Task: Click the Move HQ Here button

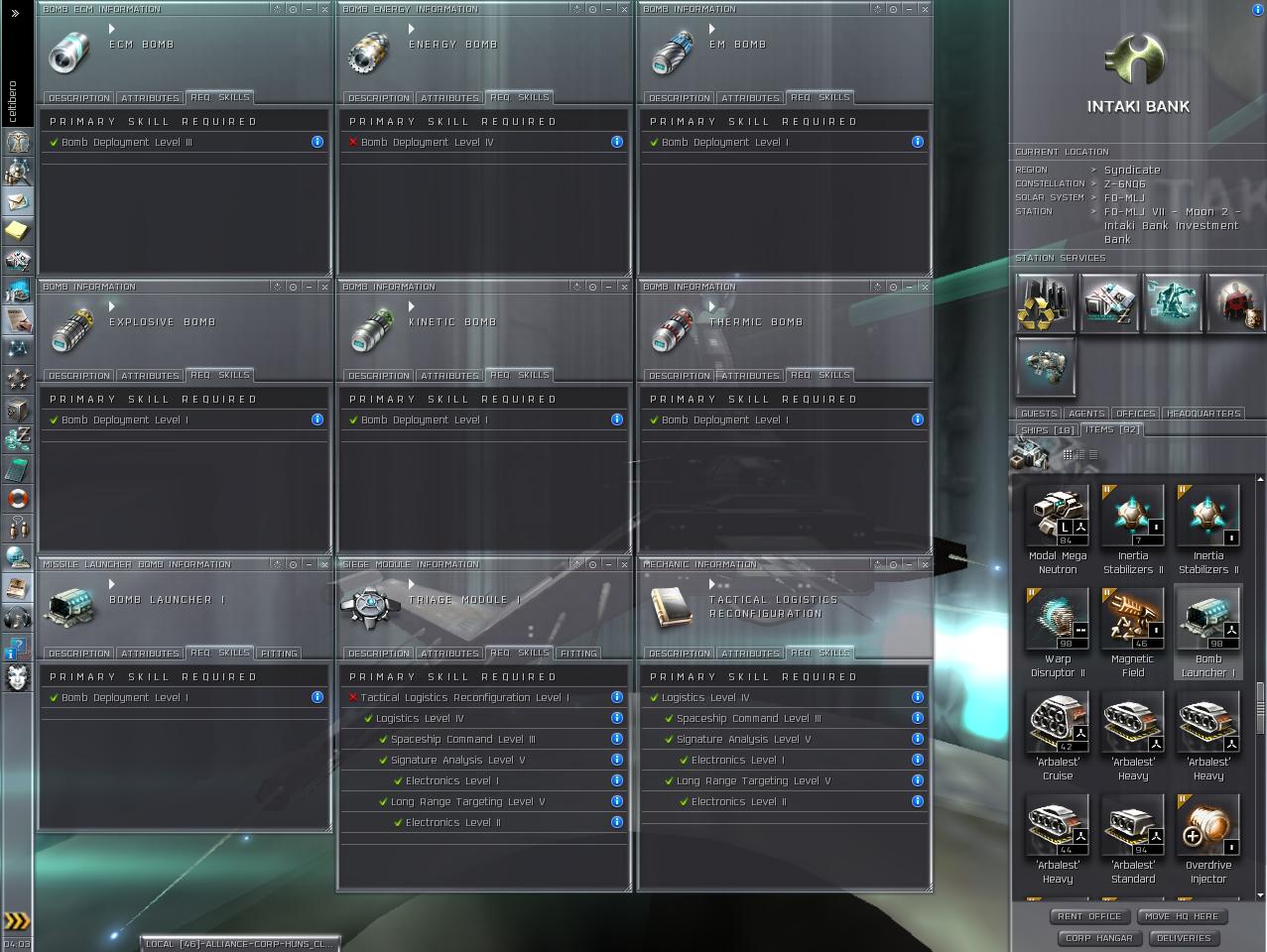Action: [1182, 916]
